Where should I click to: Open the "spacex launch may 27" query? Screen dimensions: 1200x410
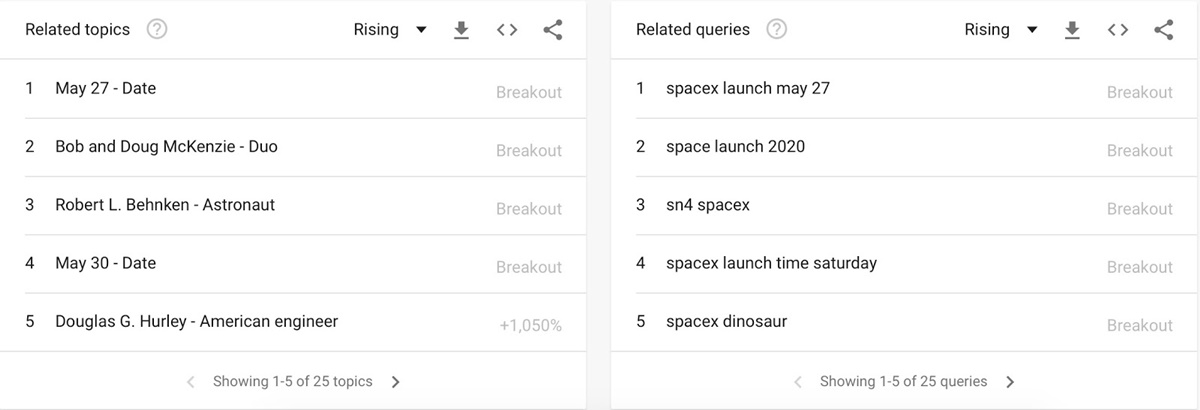(748, 88)
